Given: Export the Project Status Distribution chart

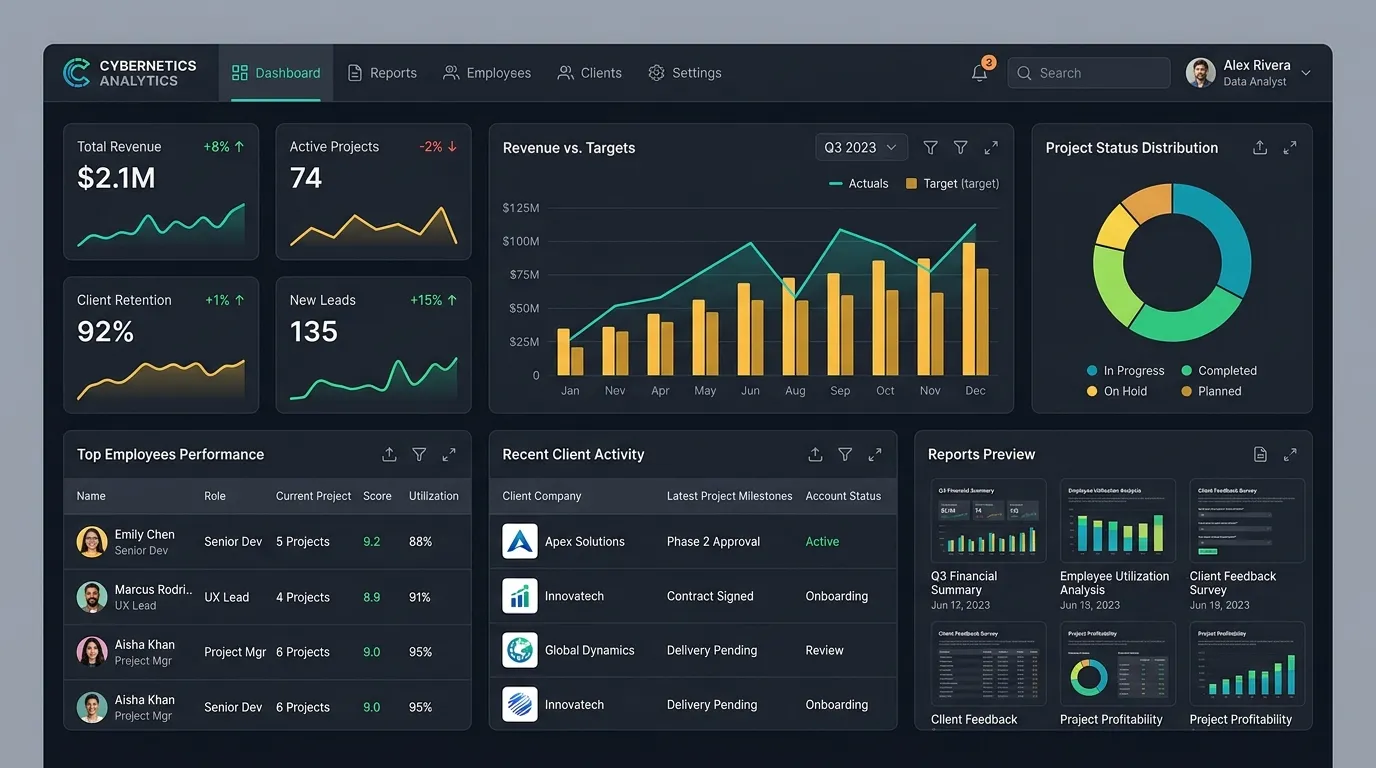Looking at the screenshot, I should pos(1260,148).
